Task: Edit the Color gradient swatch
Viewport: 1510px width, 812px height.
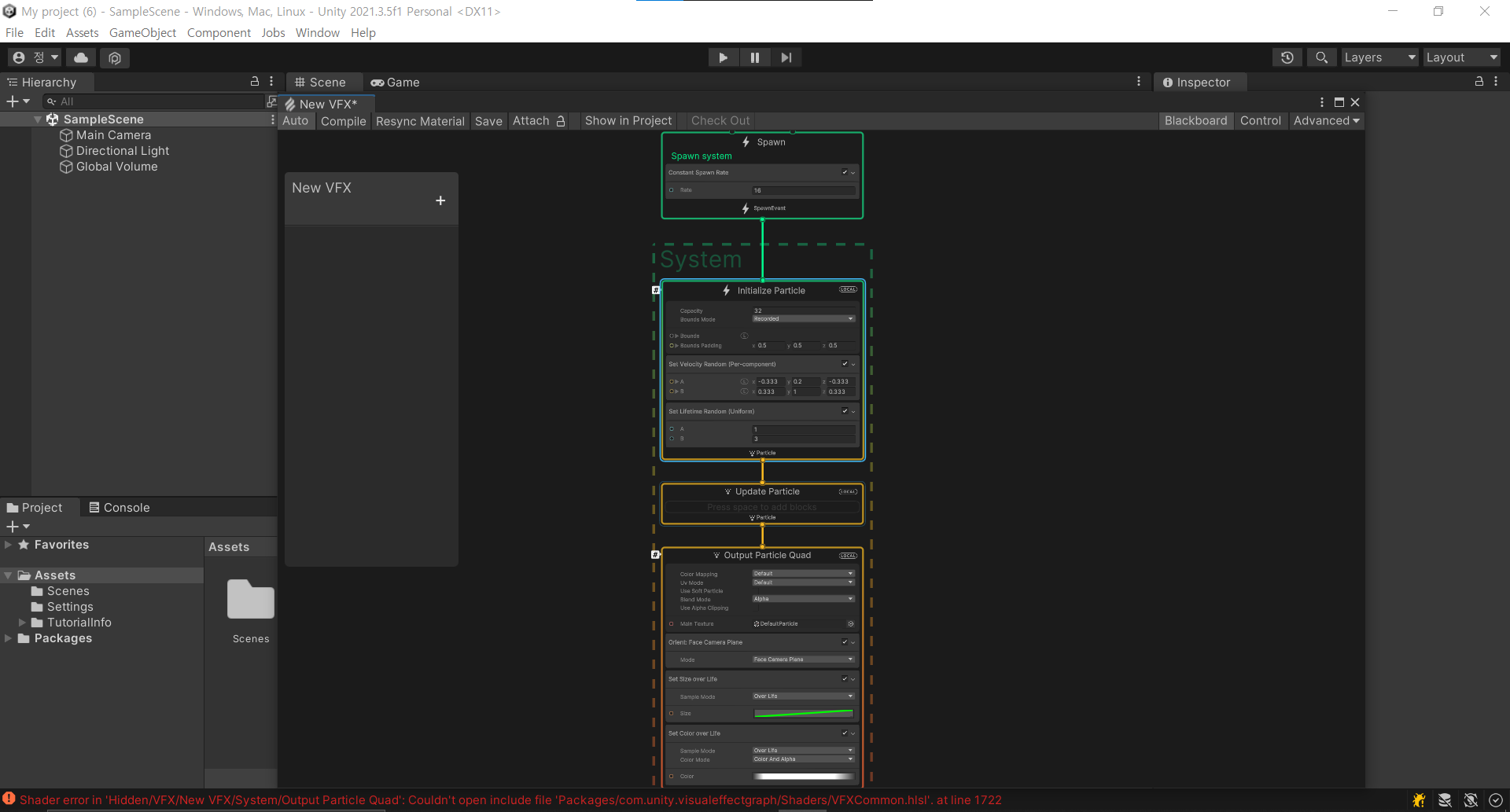Action: pos(804,777)
